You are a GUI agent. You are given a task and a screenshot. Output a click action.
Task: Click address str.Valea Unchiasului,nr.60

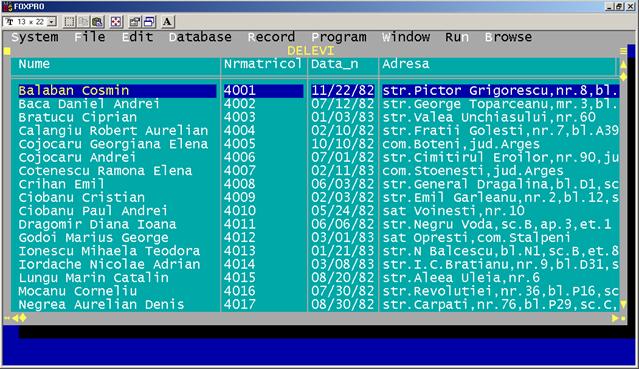click(x=489, y=117)
